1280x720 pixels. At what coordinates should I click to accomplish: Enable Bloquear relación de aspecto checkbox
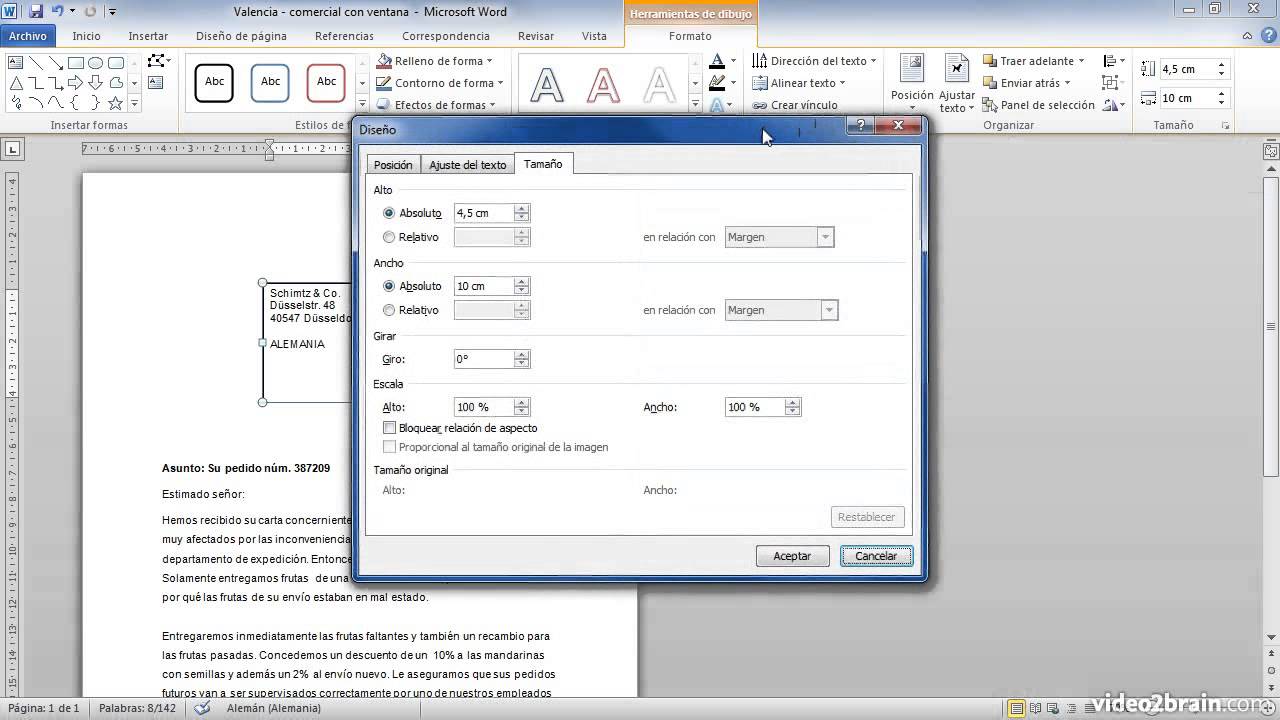tap(390, 428)
